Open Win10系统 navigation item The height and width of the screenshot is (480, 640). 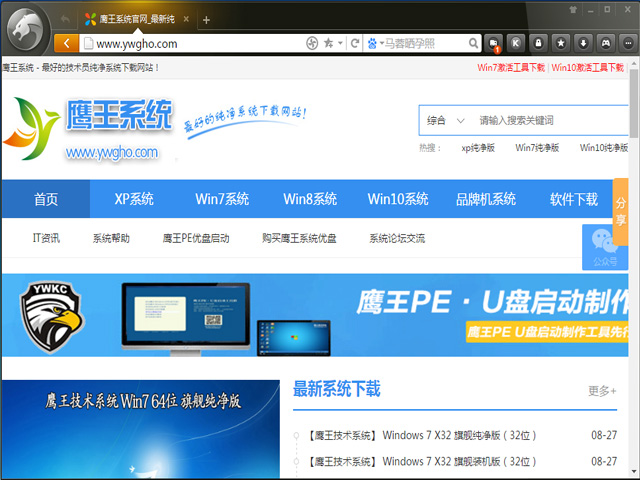(x=398, y=199)
